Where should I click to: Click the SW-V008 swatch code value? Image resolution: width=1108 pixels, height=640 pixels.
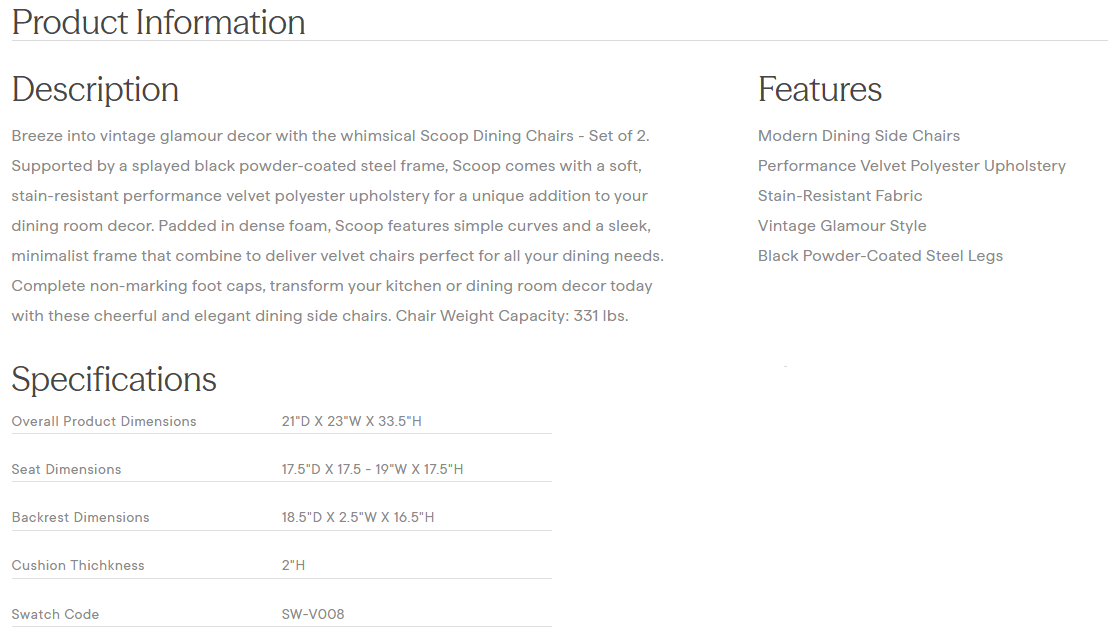(313, 614)
